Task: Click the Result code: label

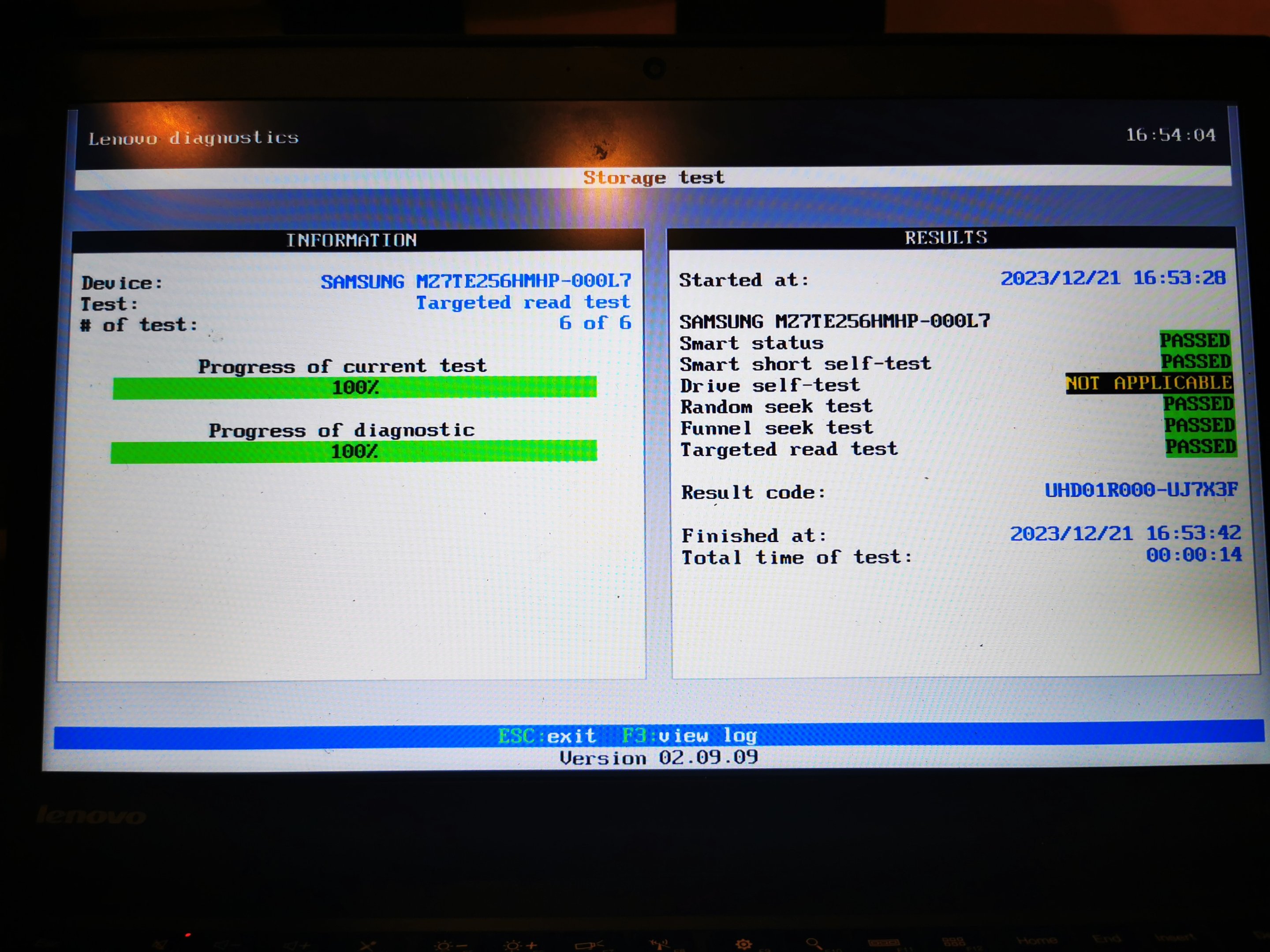Action: [x=753, y=492]
